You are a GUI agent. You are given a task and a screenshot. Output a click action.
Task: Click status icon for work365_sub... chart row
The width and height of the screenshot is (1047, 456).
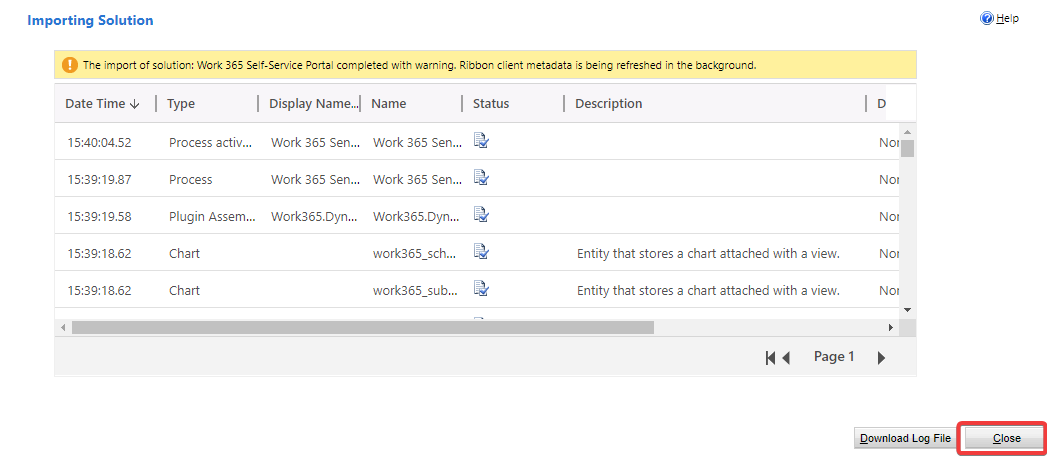[481, 288]
